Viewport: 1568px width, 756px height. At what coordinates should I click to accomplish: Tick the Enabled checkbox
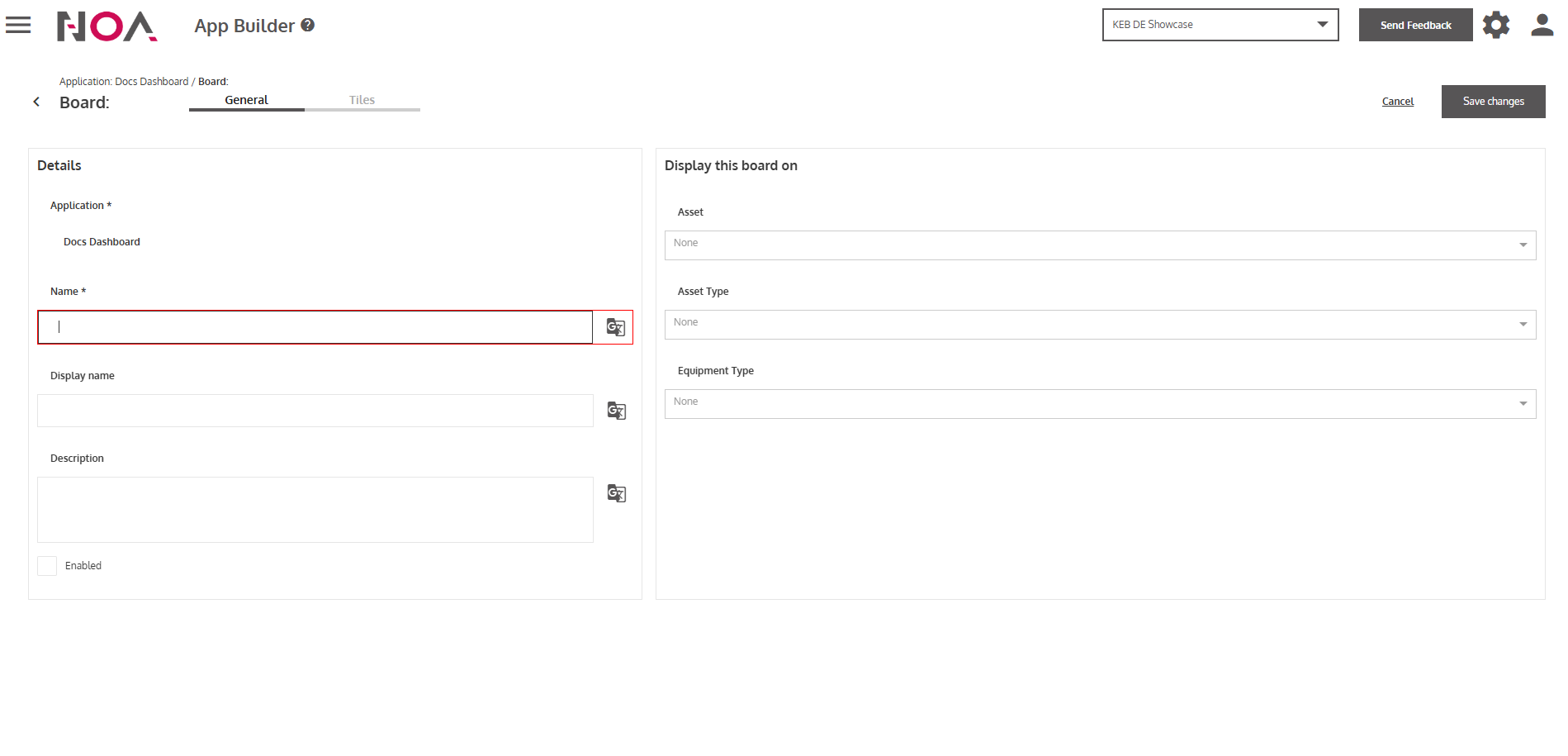47,566
